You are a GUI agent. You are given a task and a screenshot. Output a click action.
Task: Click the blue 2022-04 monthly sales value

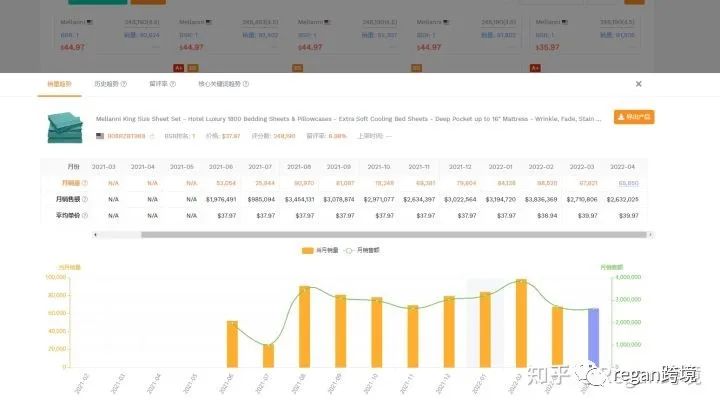coord(629,183)
